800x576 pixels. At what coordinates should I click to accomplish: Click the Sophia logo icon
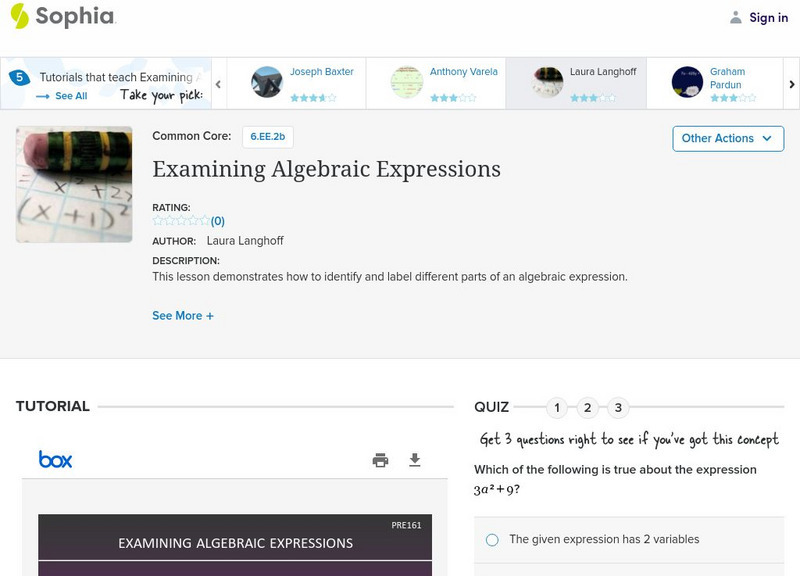19,16
